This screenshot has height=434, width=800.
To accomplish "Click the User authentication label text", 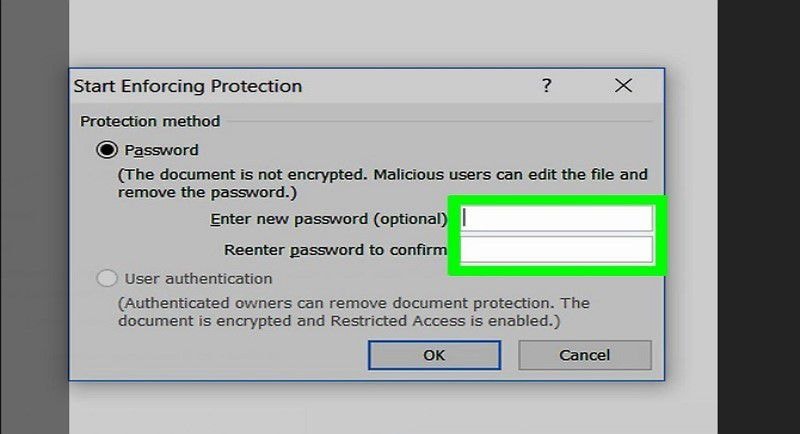I will 198,279.
